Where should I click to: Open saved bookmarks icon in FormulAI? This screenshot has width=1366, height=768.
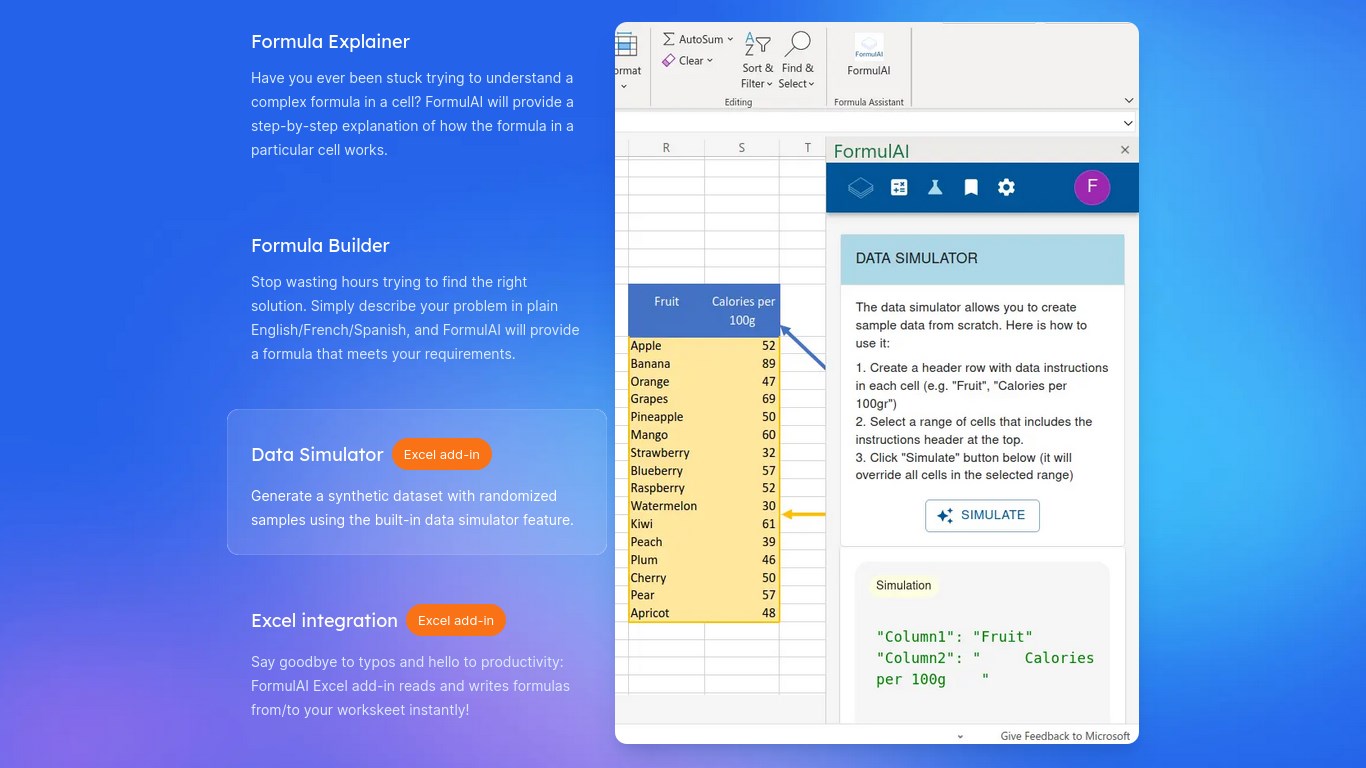971,187
